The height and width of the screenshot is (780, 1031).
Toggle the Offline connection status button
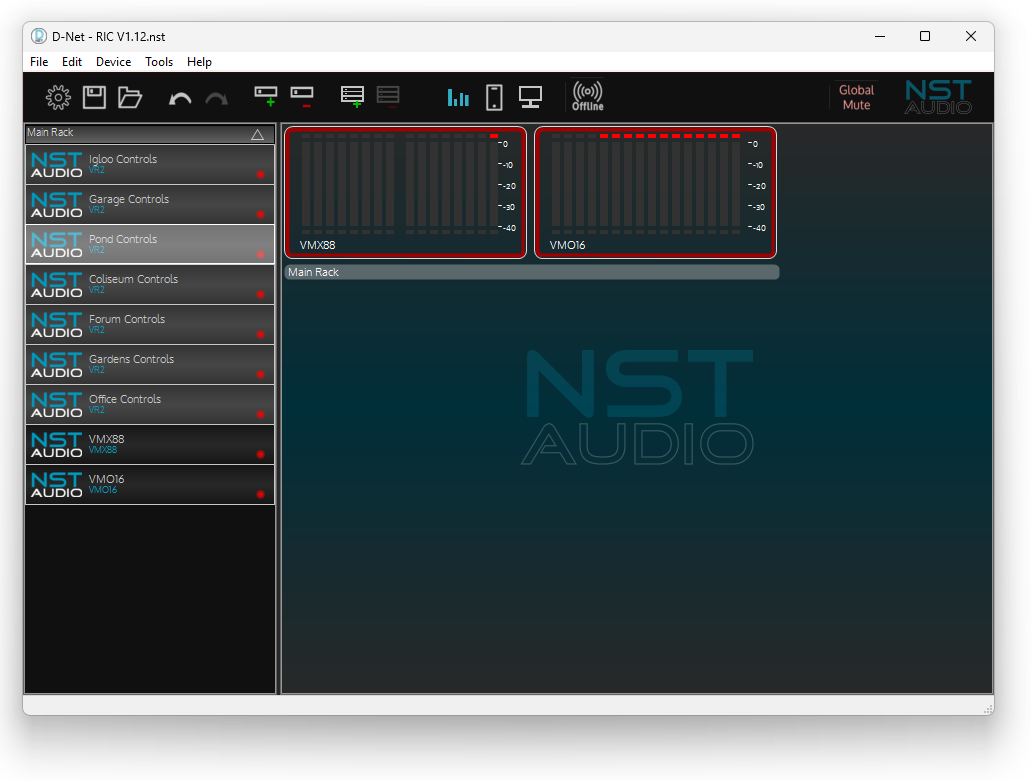[587, 96]
